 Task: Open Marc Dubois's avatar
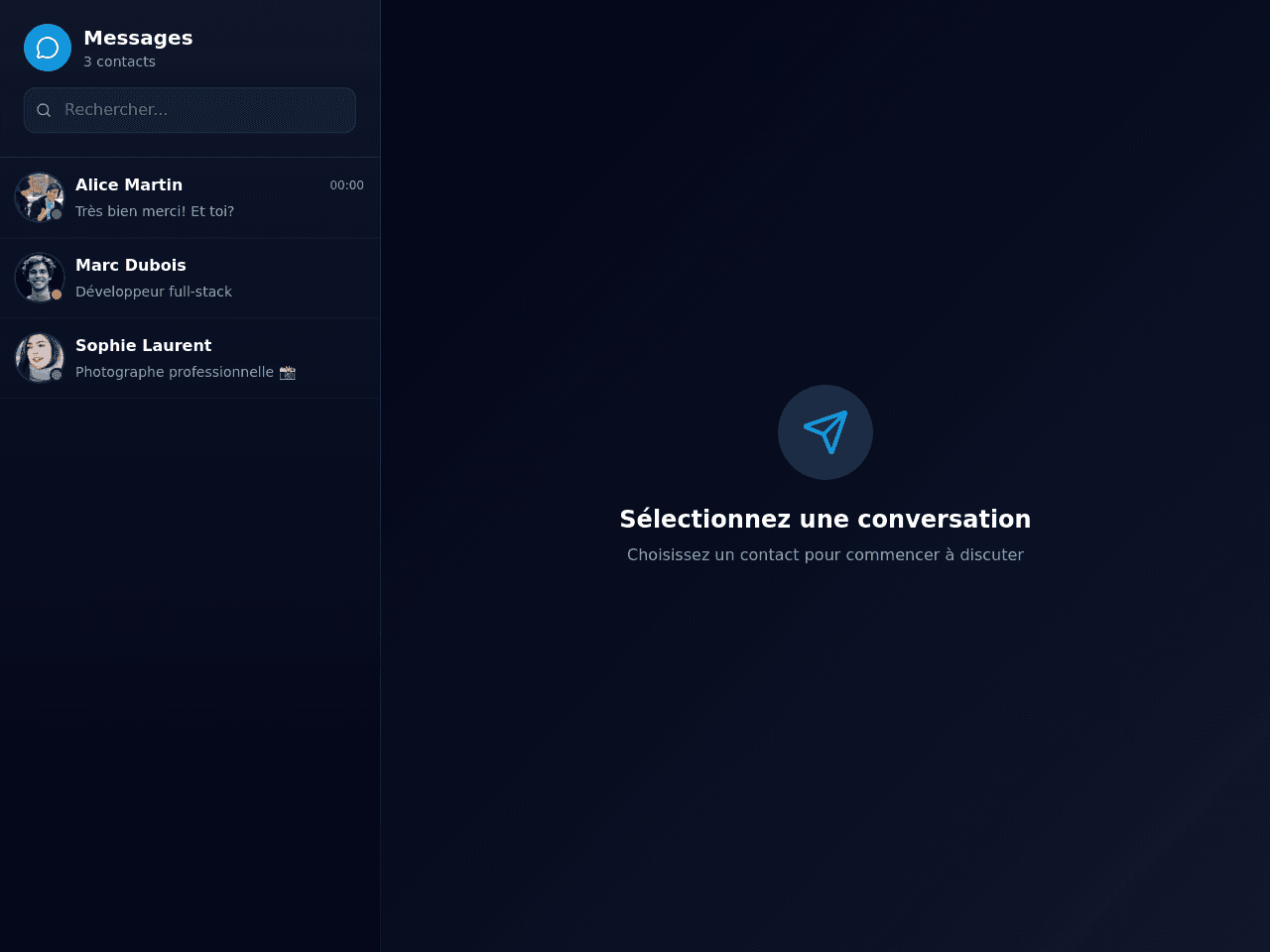(x=40, y=278)
